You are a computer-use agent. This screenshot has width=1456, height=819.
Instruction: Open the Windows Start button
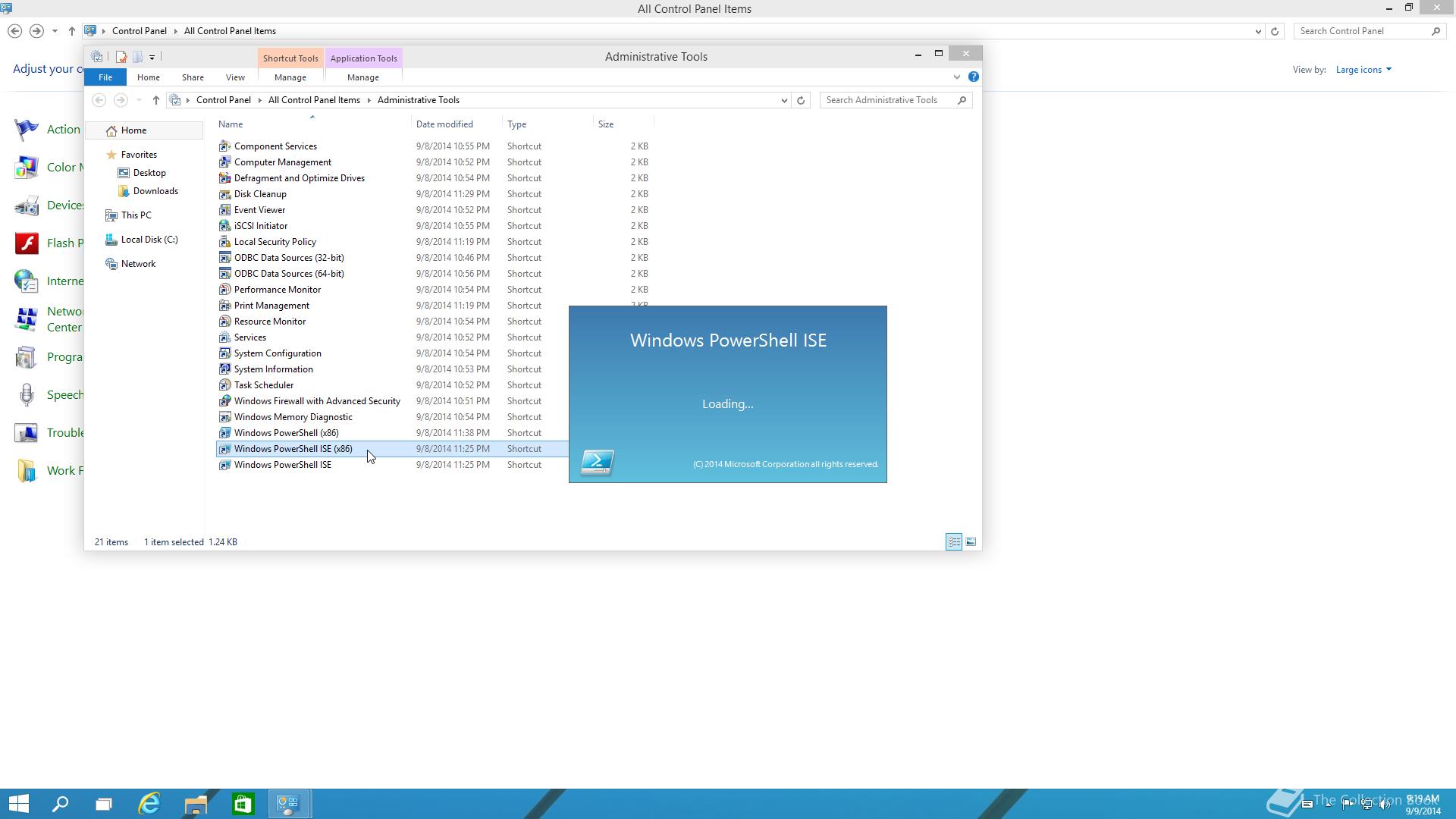18,804
